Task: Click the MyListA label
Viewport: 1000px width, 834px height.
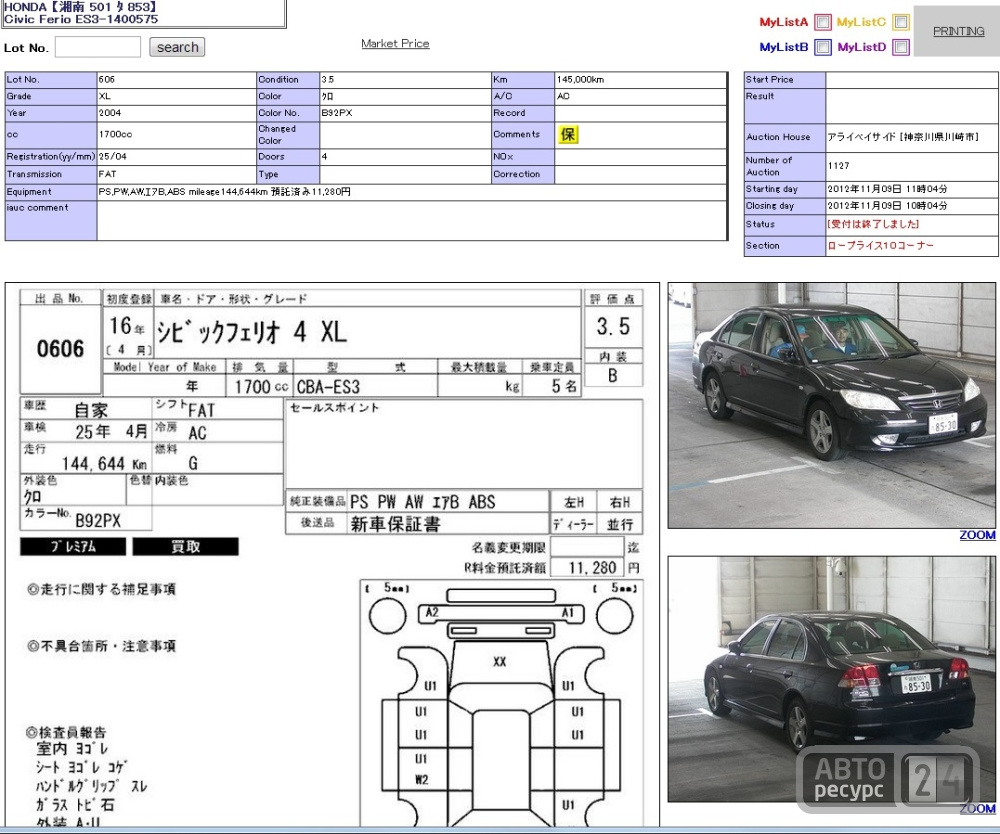Action: (x=784, y=22)
